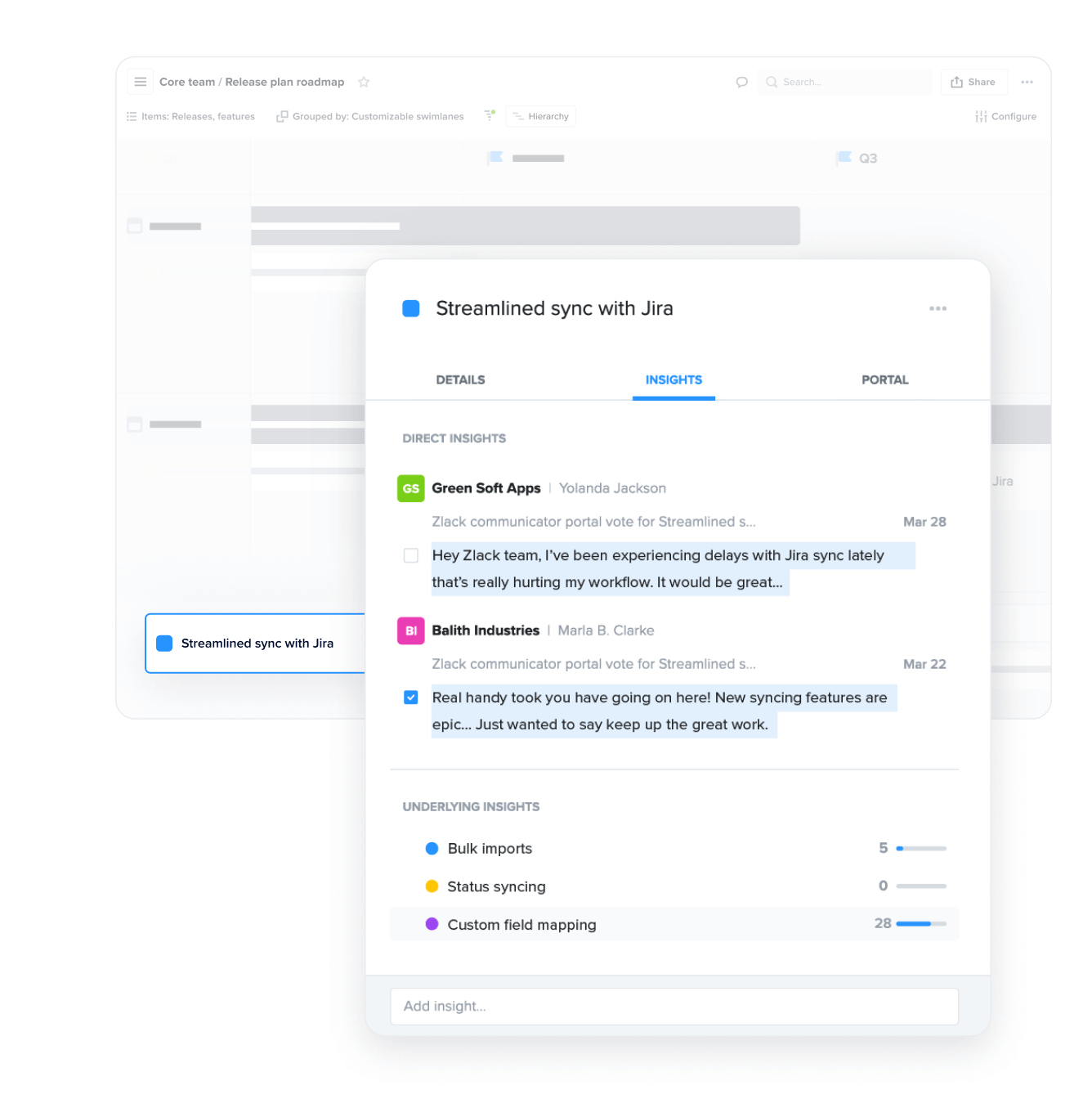This screenshot has height=1108, width=1092.
Task: Click the blue square on roadmap card
Action: tap(164, 644)
